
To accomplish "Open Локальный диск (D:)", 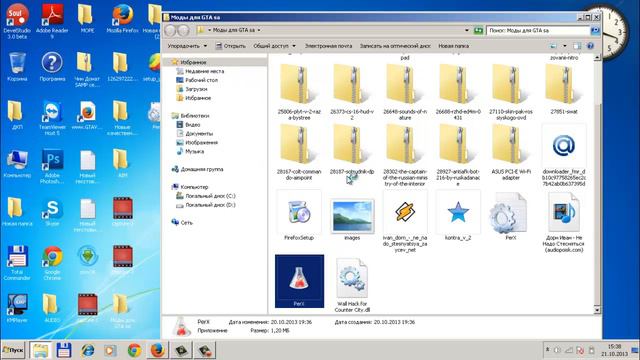I will click(206, 205).
